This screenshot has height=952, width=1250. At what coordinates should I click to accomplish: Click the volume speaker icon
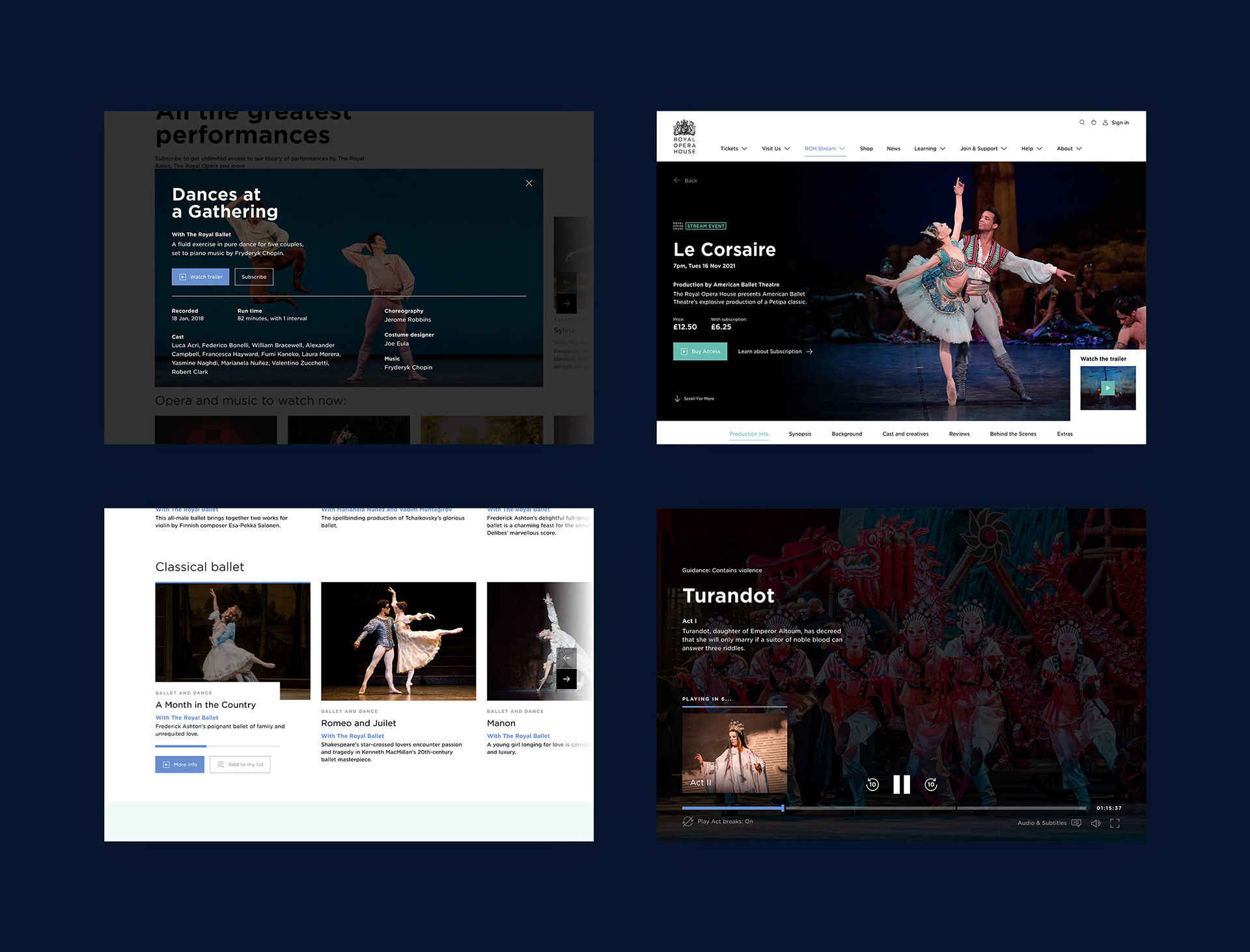[x=1096, y=823]
